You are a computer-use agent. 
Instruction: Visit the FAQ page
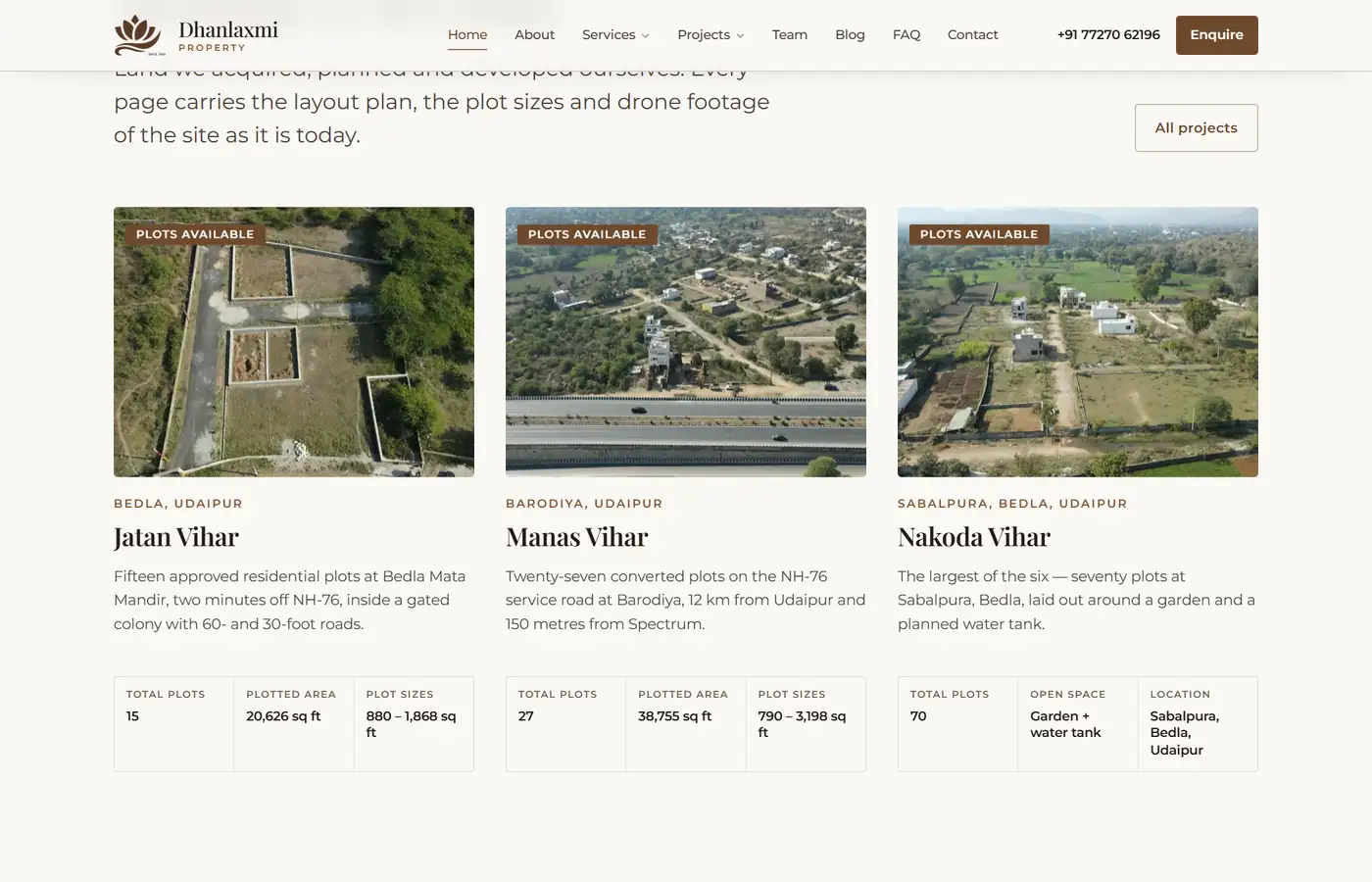point(906,34)
